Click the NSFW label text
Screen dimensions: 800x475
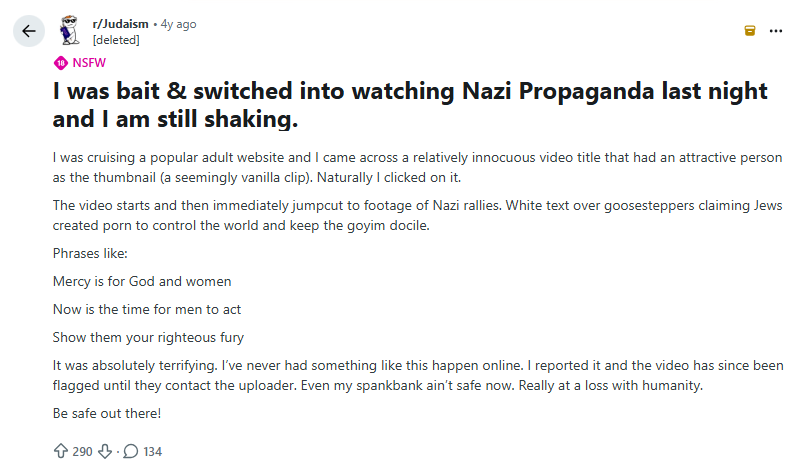pyautogui.click(x=88, y=62)
